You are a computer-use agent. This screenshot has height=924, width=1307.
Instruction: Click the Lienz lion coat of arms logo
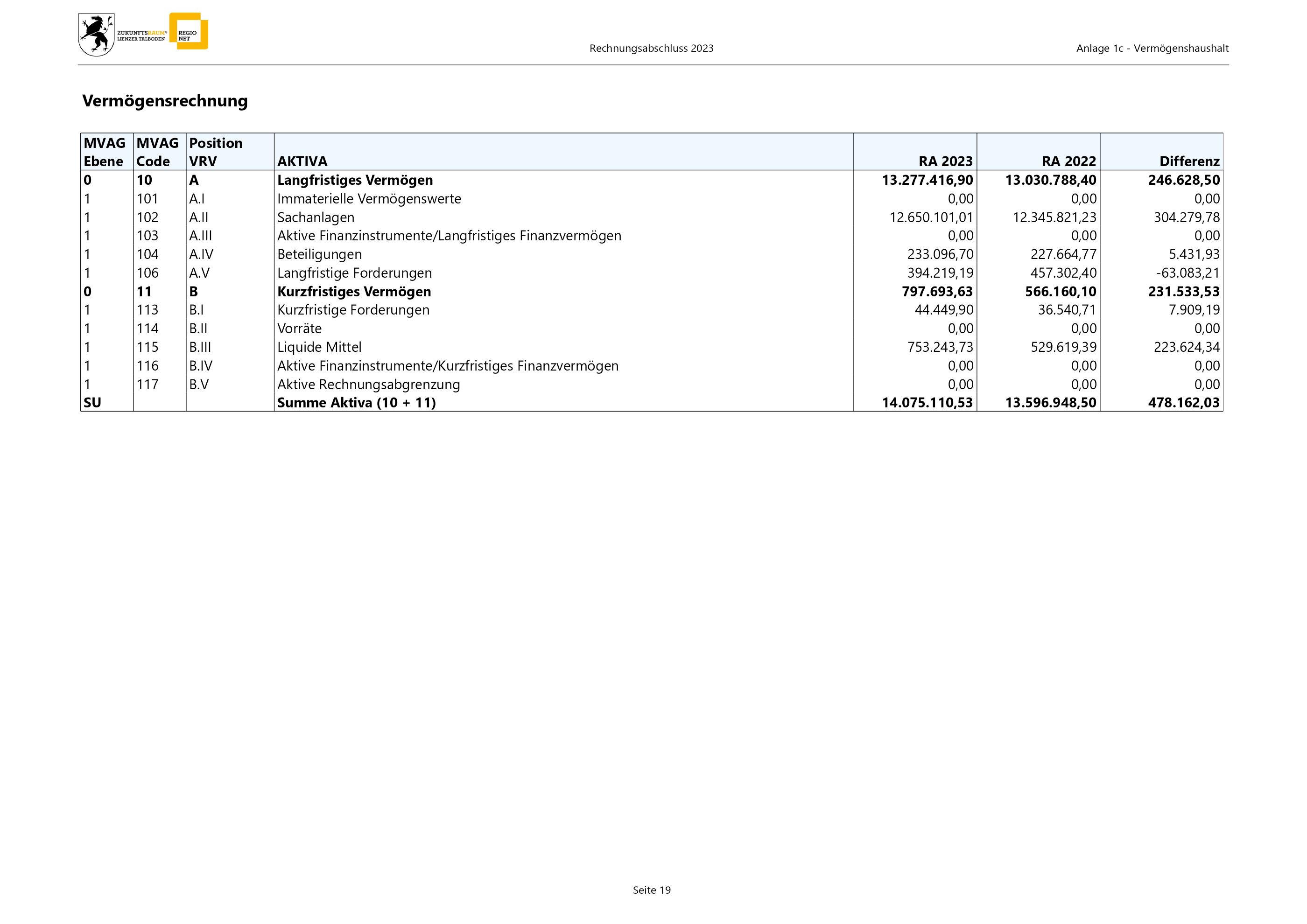96,35
